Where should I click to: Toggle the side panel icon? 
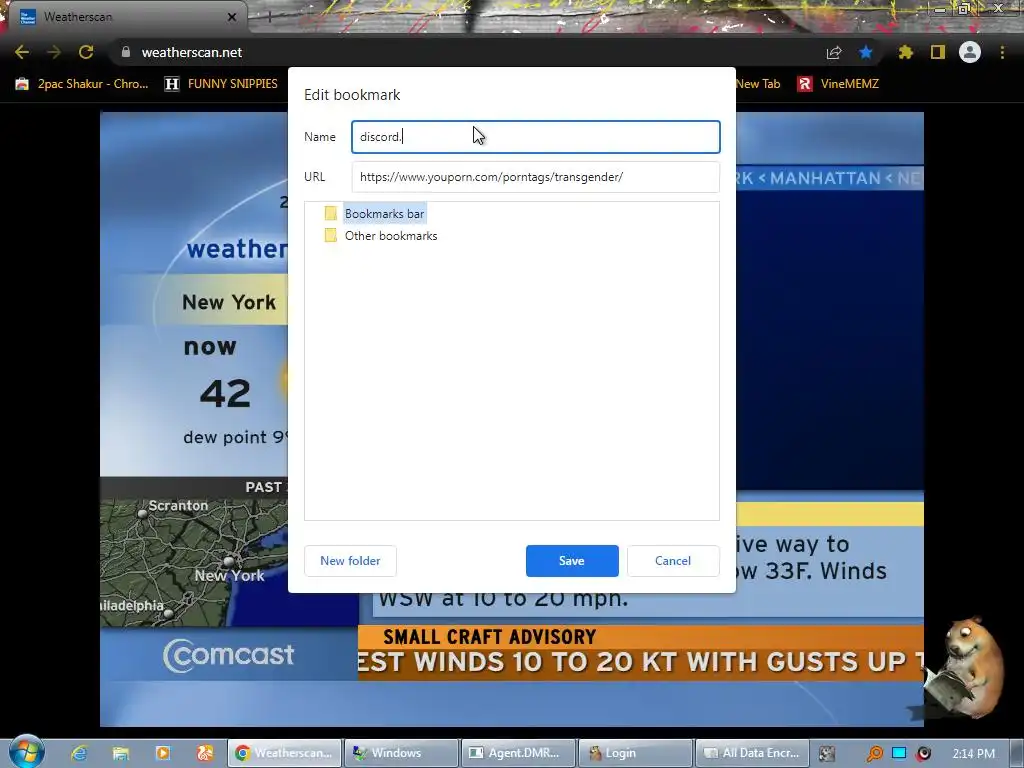tap(938, 52)
